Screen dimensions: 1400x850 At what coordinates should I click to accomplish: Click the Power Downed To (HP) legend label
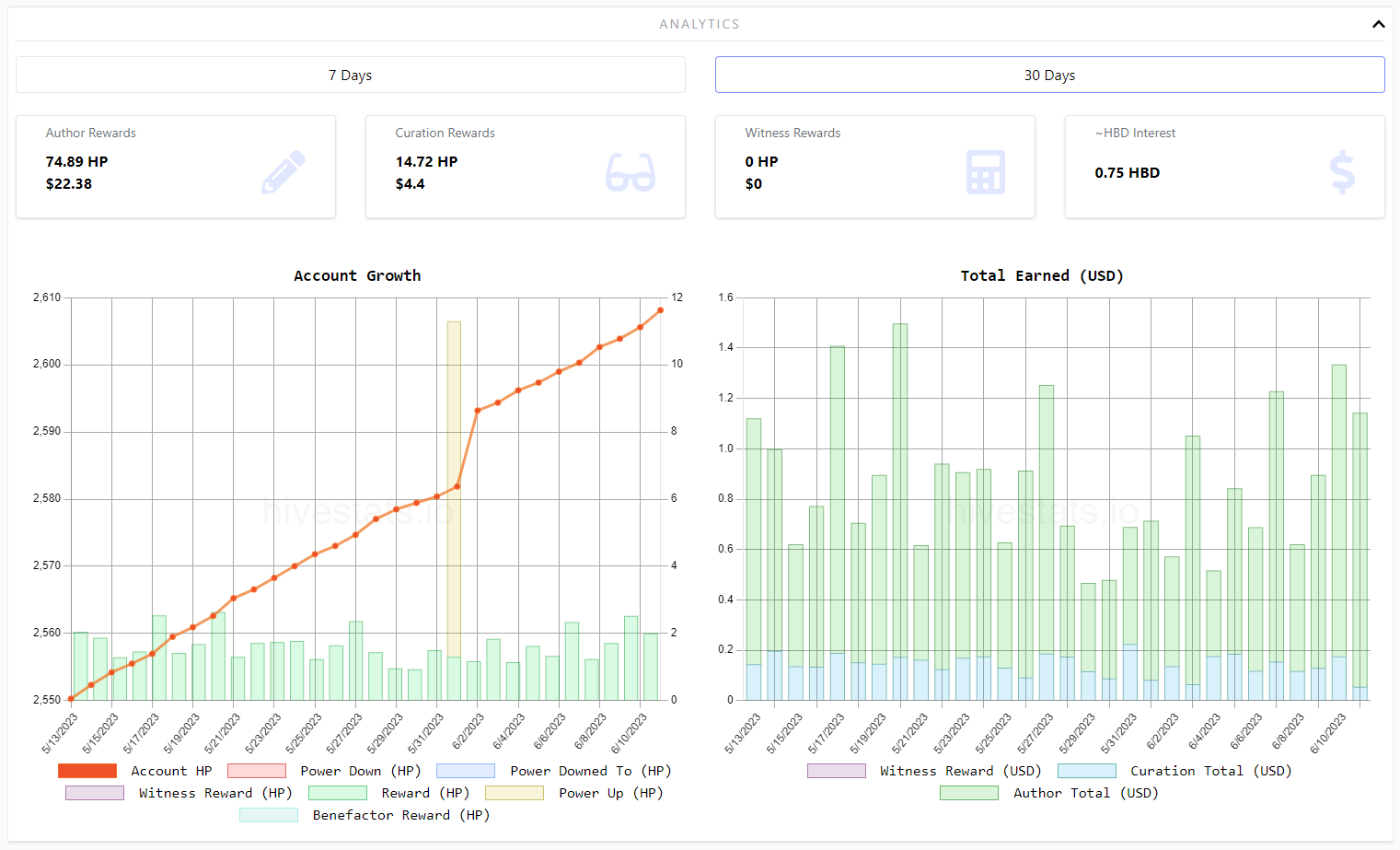tap(591, 771)
